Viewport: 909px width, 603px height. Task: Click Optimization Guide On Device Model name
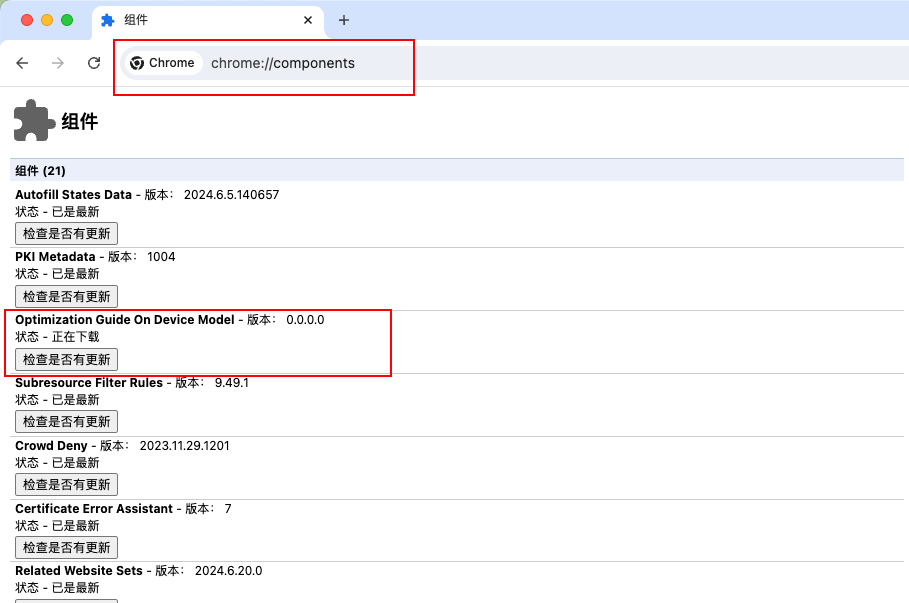[x=125, y=320]
